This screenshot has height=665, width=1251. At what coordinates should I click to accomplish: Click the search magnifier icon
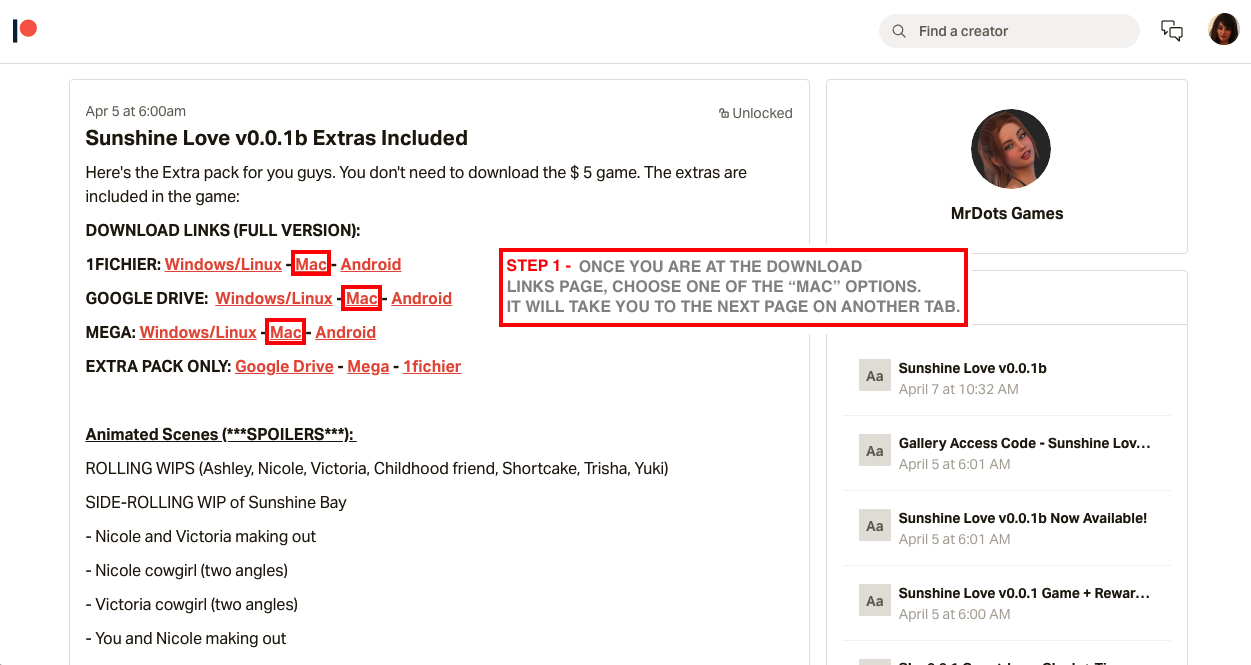[x=899, y=31]
